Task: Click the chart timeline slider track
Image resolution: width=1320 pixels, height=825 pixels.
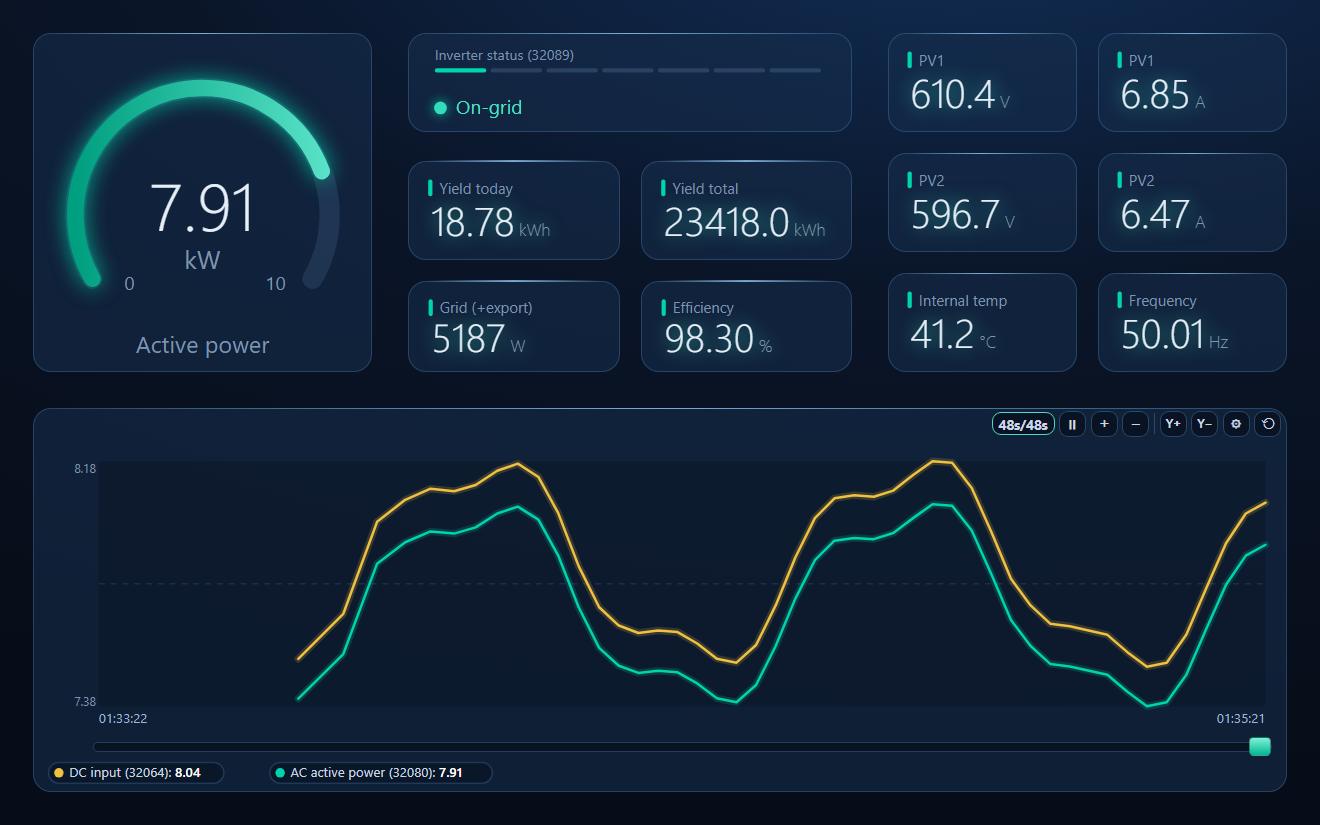Action: click(682, 746)
